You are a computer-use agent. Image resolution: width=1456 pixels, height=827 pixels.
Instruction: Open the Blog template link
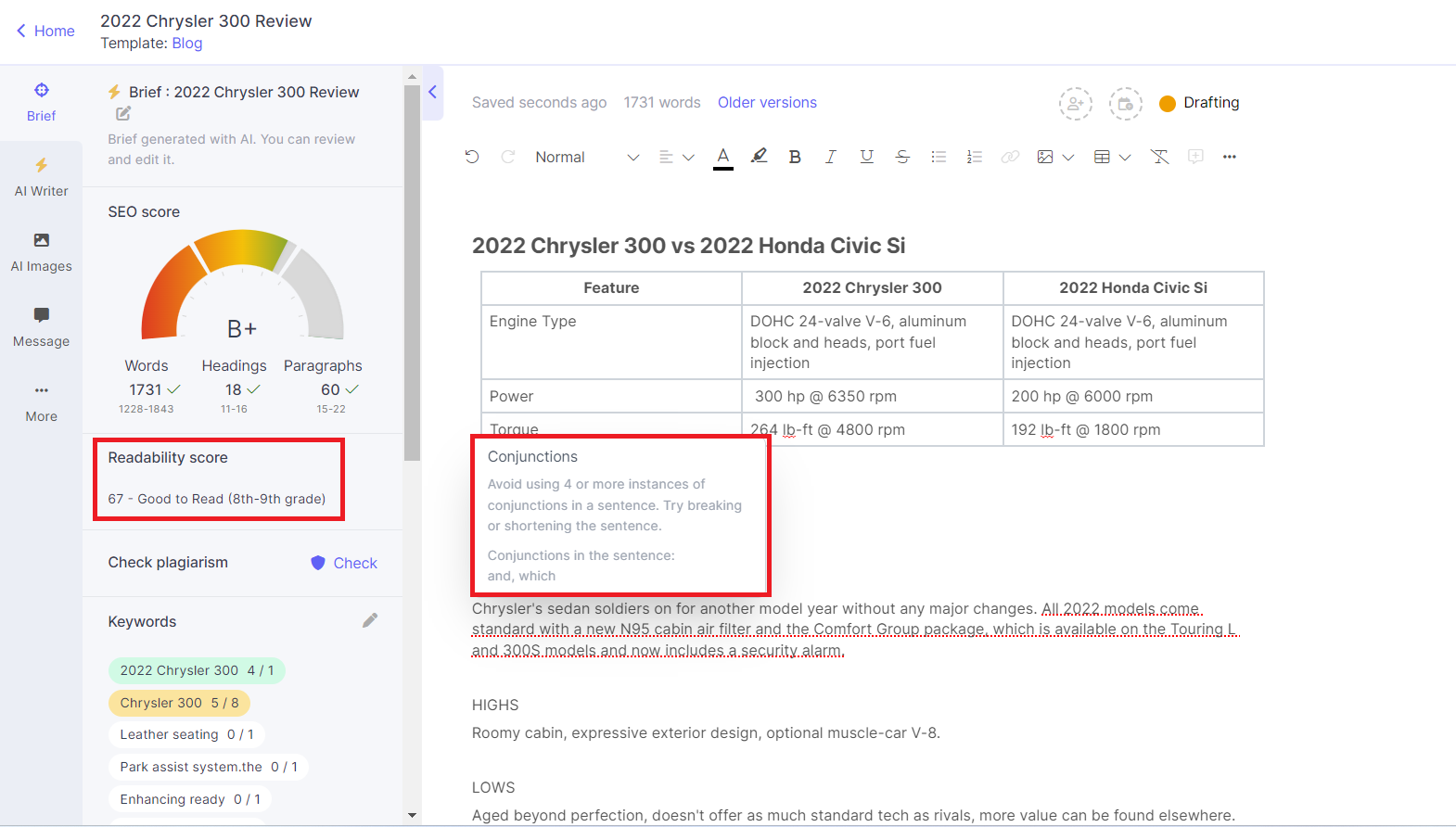click(x=186, y=43)
